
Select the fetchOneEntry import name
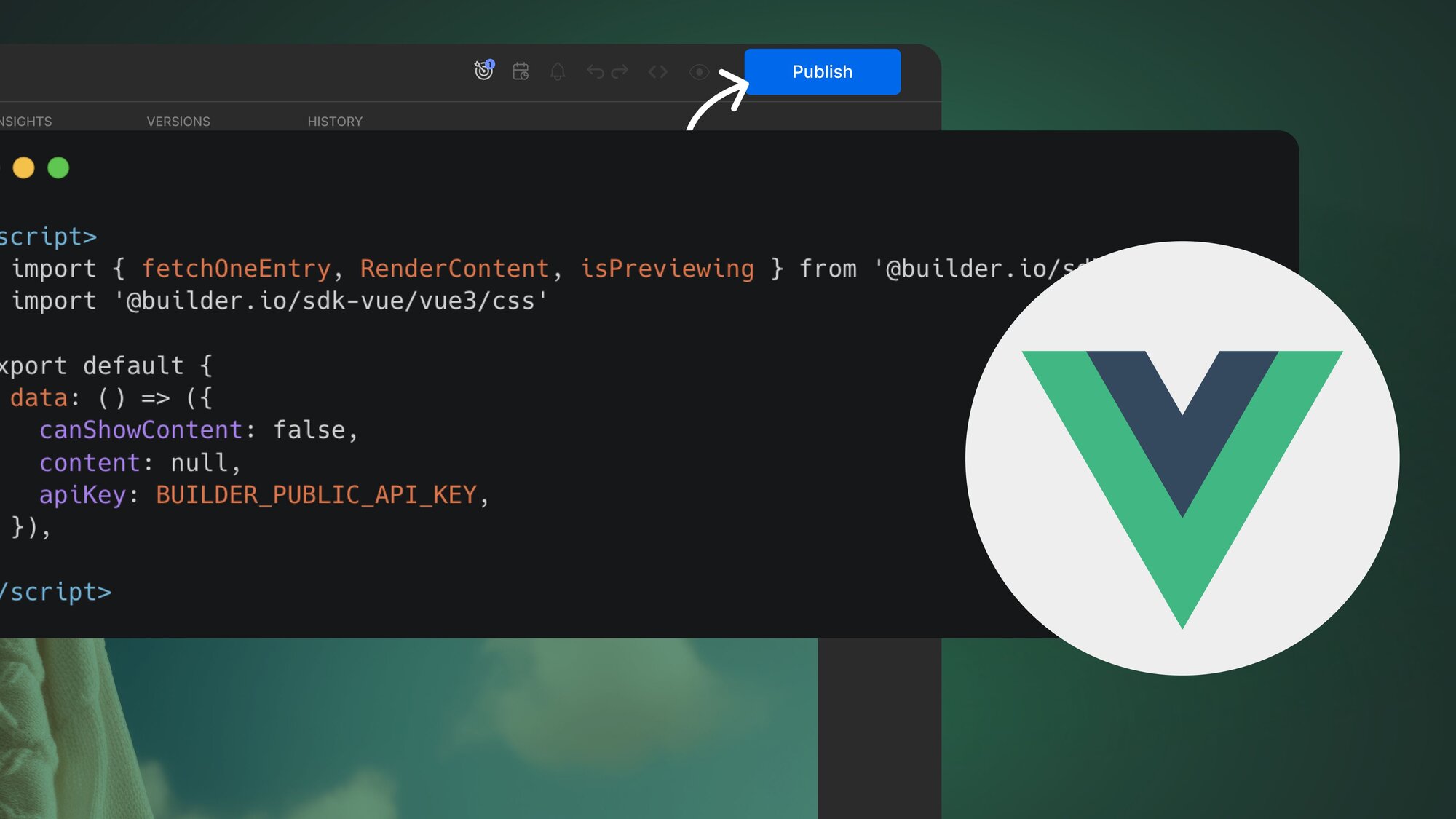[x=236, y=269]
